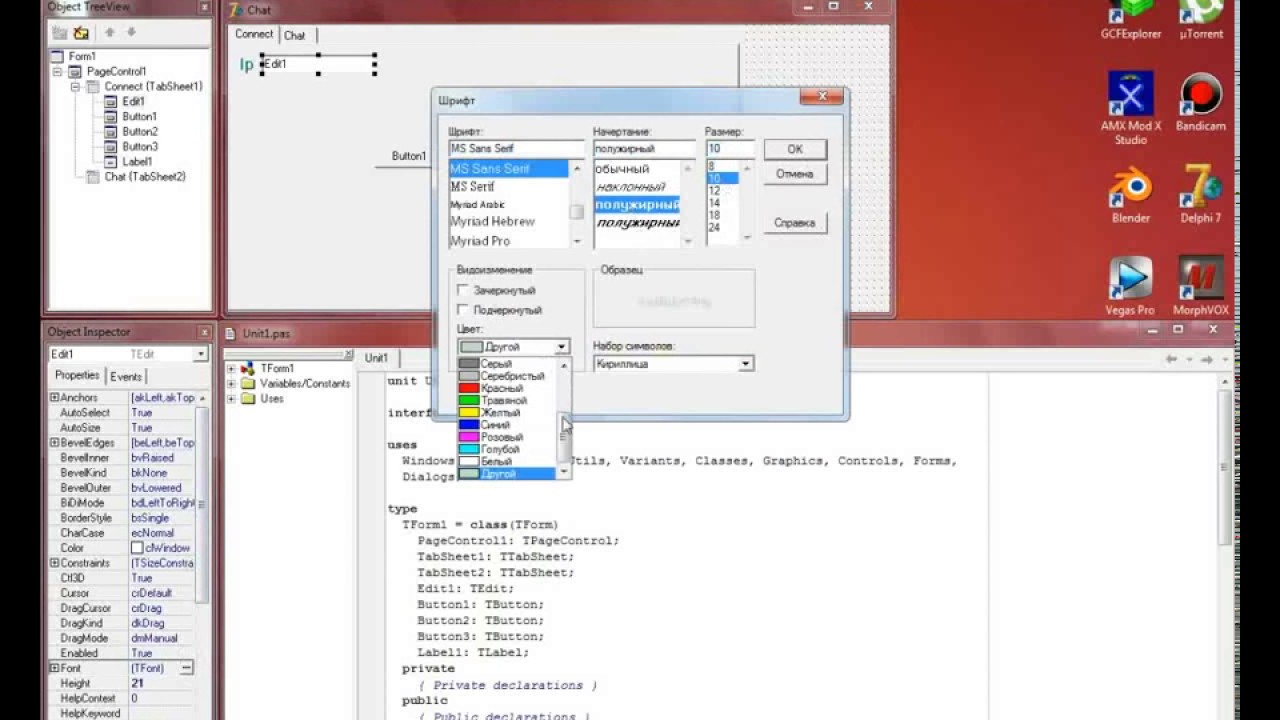Open µTorrent desktop shortcut

click(x=1201, y=21)
